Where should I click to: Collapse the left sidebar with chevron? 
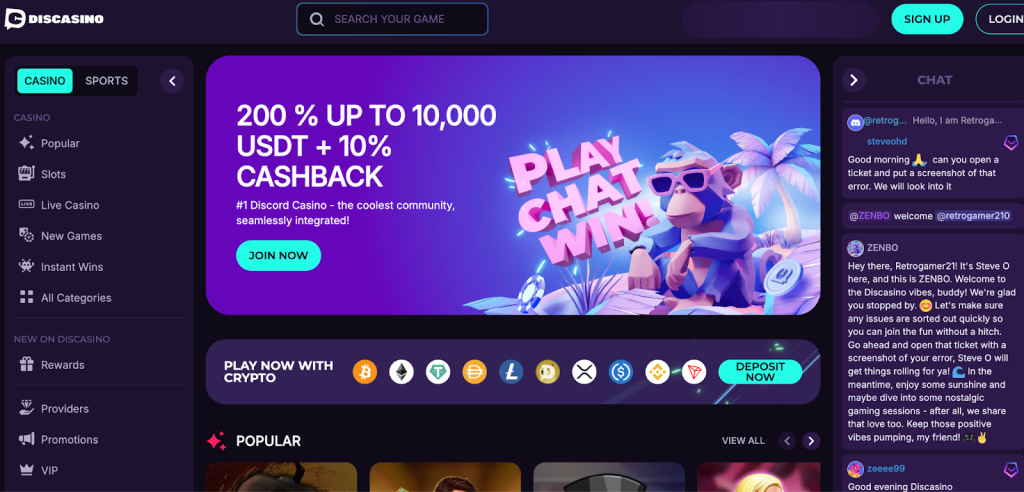click(x=172, y=81)
